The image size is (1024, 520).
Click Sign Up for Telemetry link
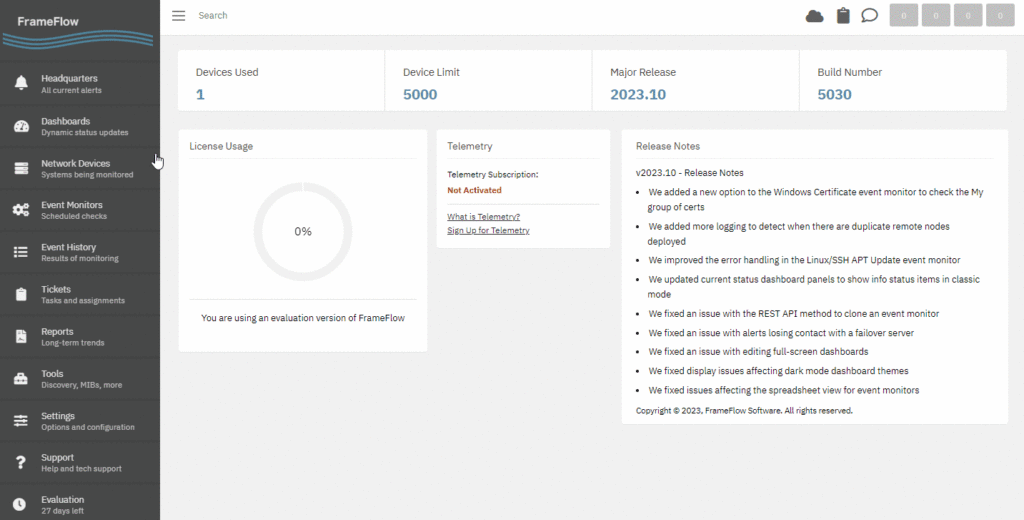pos(488,231)
